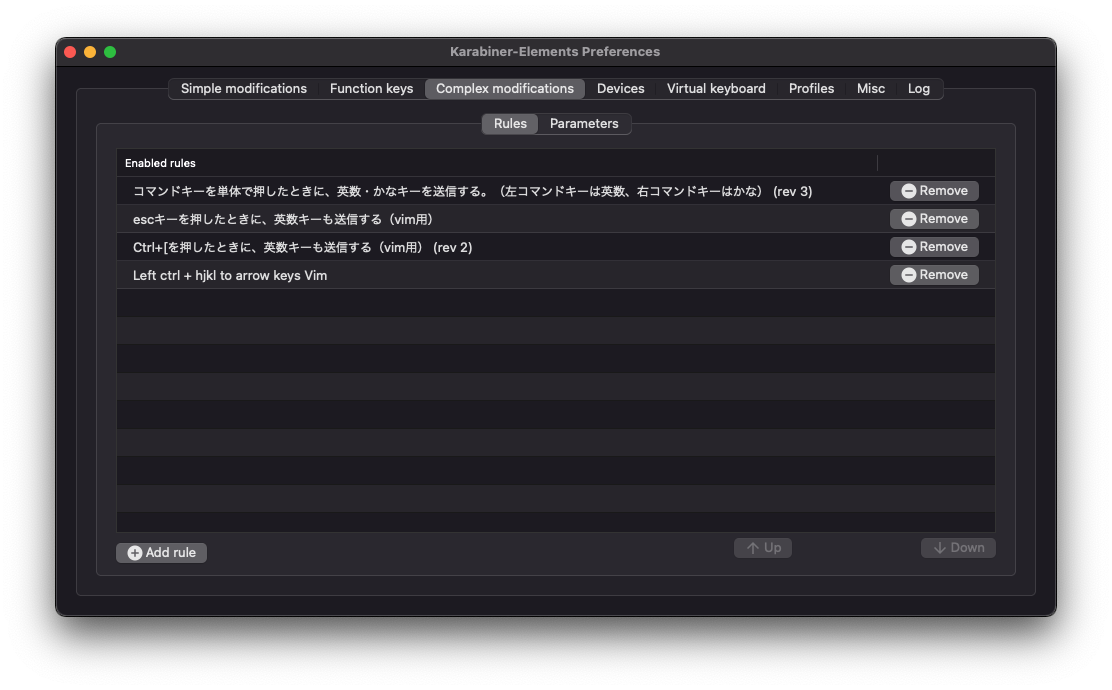Open the Profiles tab
The height and width of the screenshot is (690, 1112).
pos(811,88)
